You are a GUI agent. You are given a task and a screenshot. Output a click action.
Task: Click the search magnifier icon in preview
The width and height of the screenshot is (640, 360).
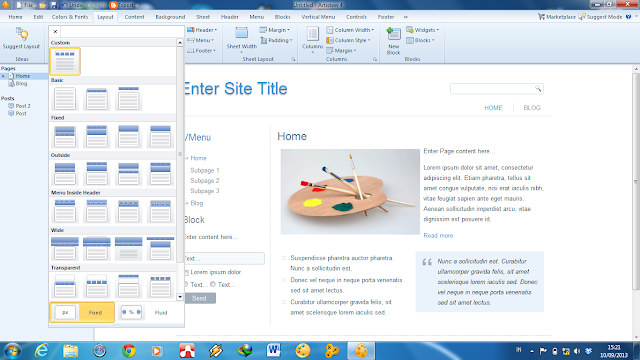(x=538, y=89)
